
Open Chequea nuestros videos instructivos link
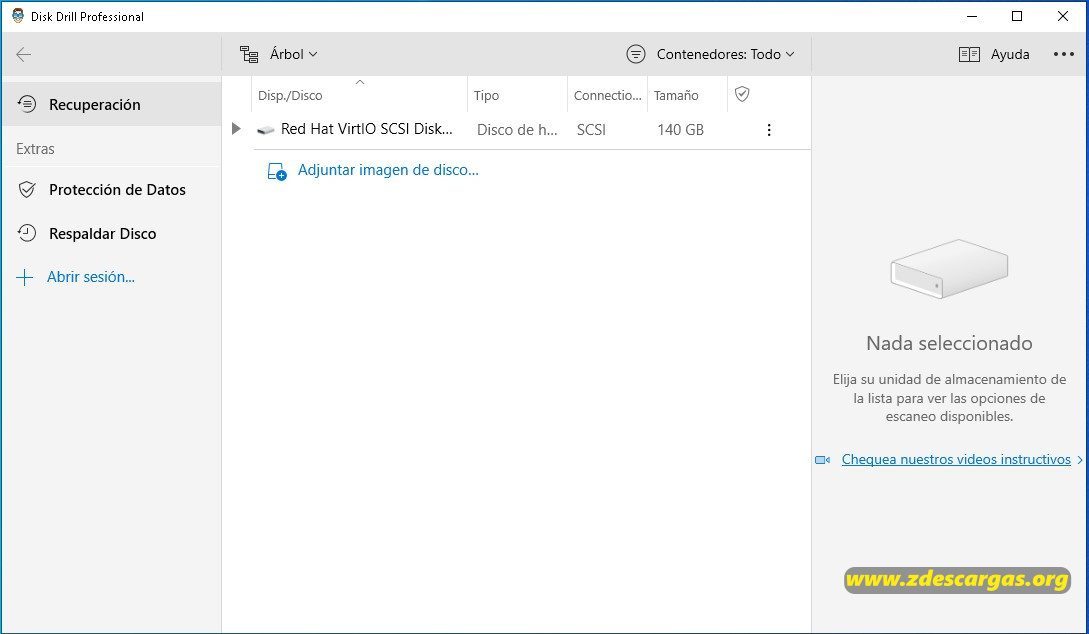(x=956, y=459)
